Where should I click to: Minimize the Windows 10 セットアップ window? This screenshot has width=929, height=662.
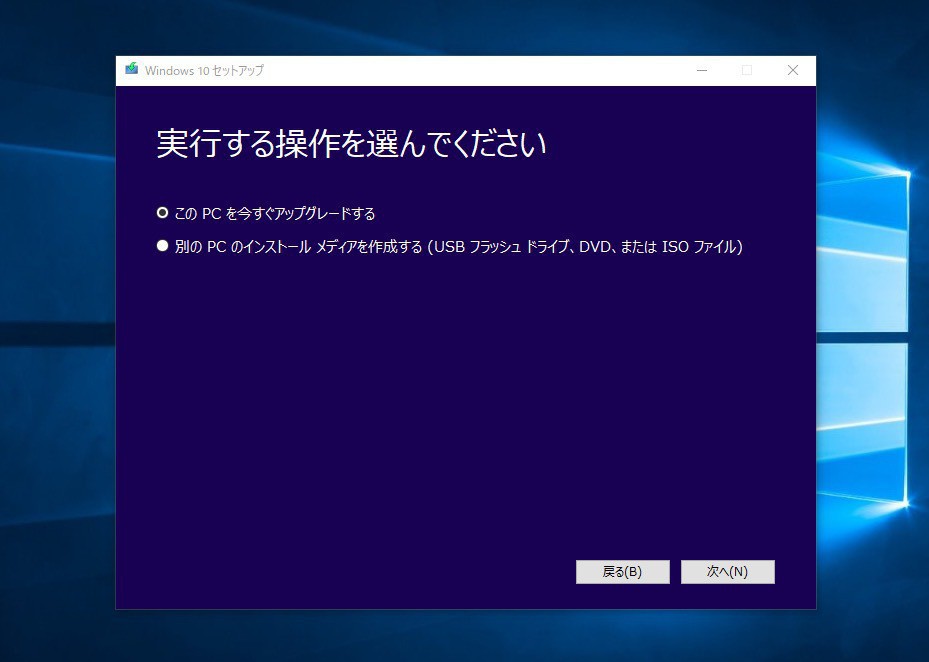click(702, 71)
